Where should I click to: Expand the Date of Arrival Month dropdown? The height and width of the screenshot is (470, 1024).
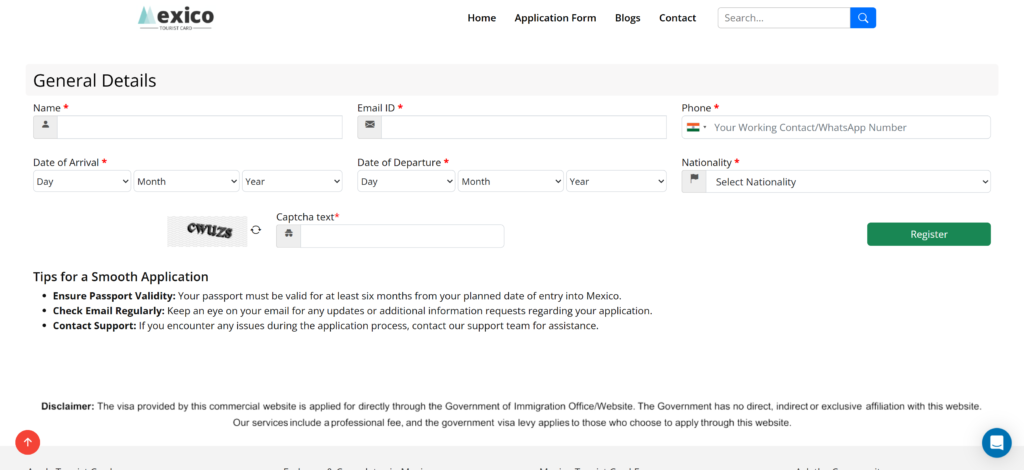click(x=187, y=182)
